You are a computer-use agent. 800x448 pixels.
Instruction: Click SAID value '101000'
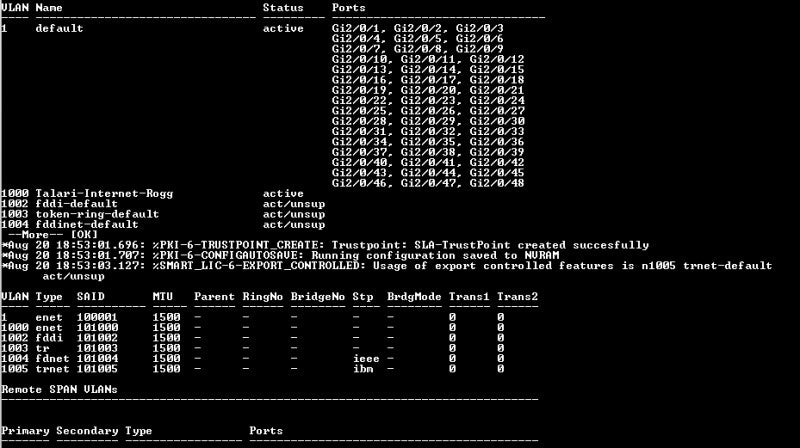click(x=97, y=328)
